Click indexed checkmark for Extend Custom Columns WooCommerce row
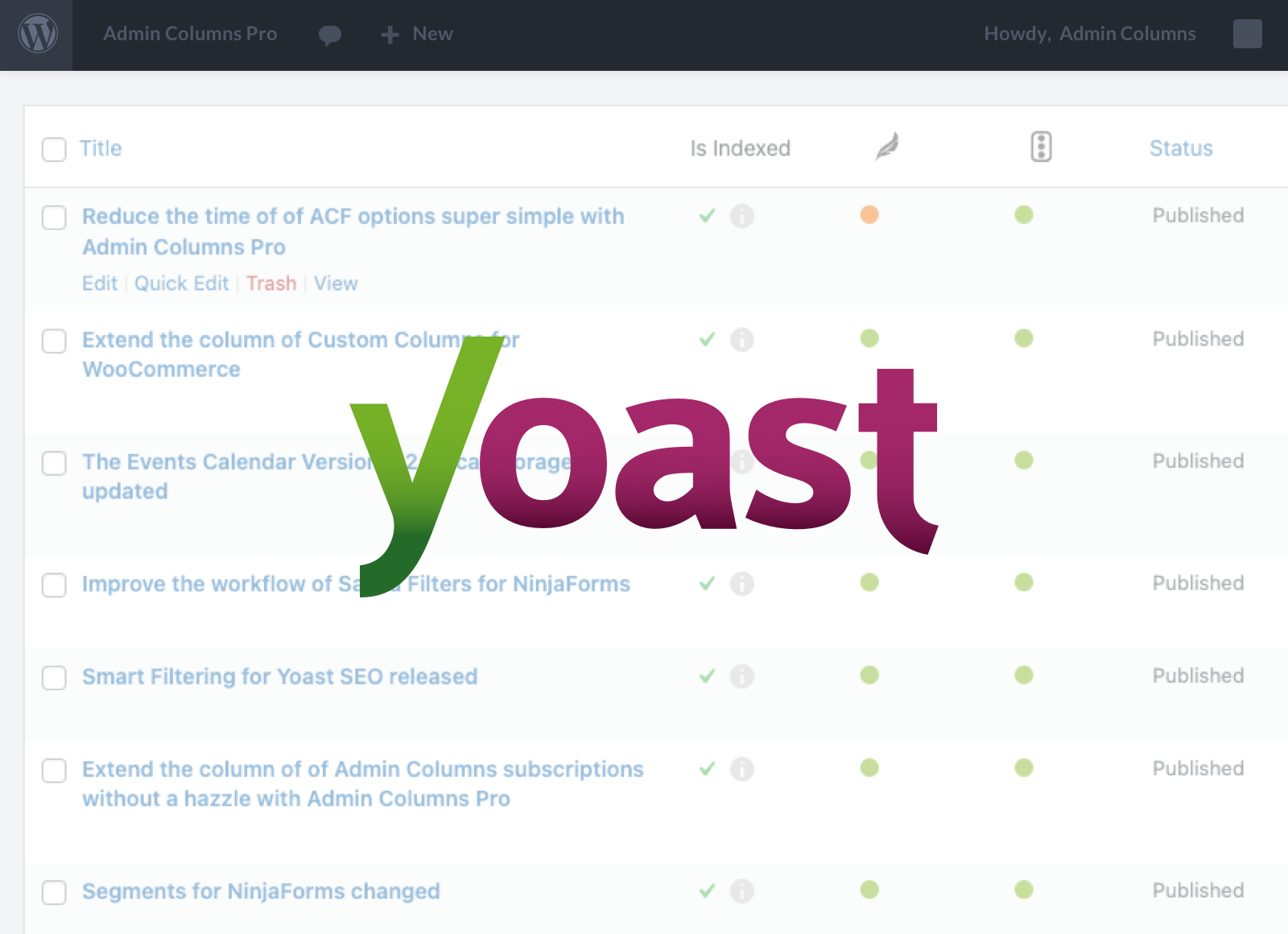1288x934 pixels. [x=707, y=339]
